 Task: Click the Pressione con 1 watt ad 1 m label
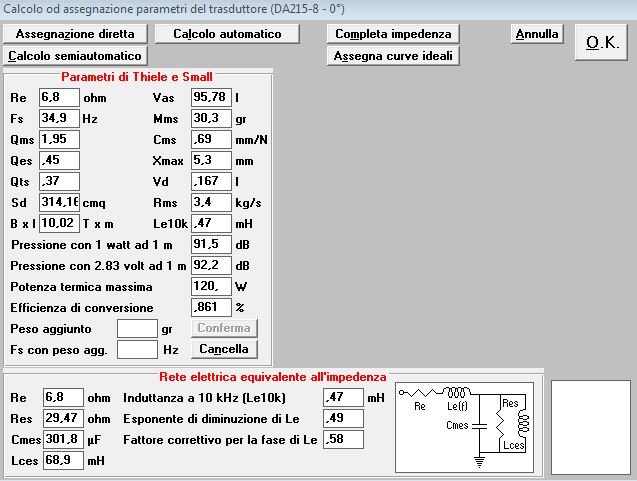[x=92, y=245]
